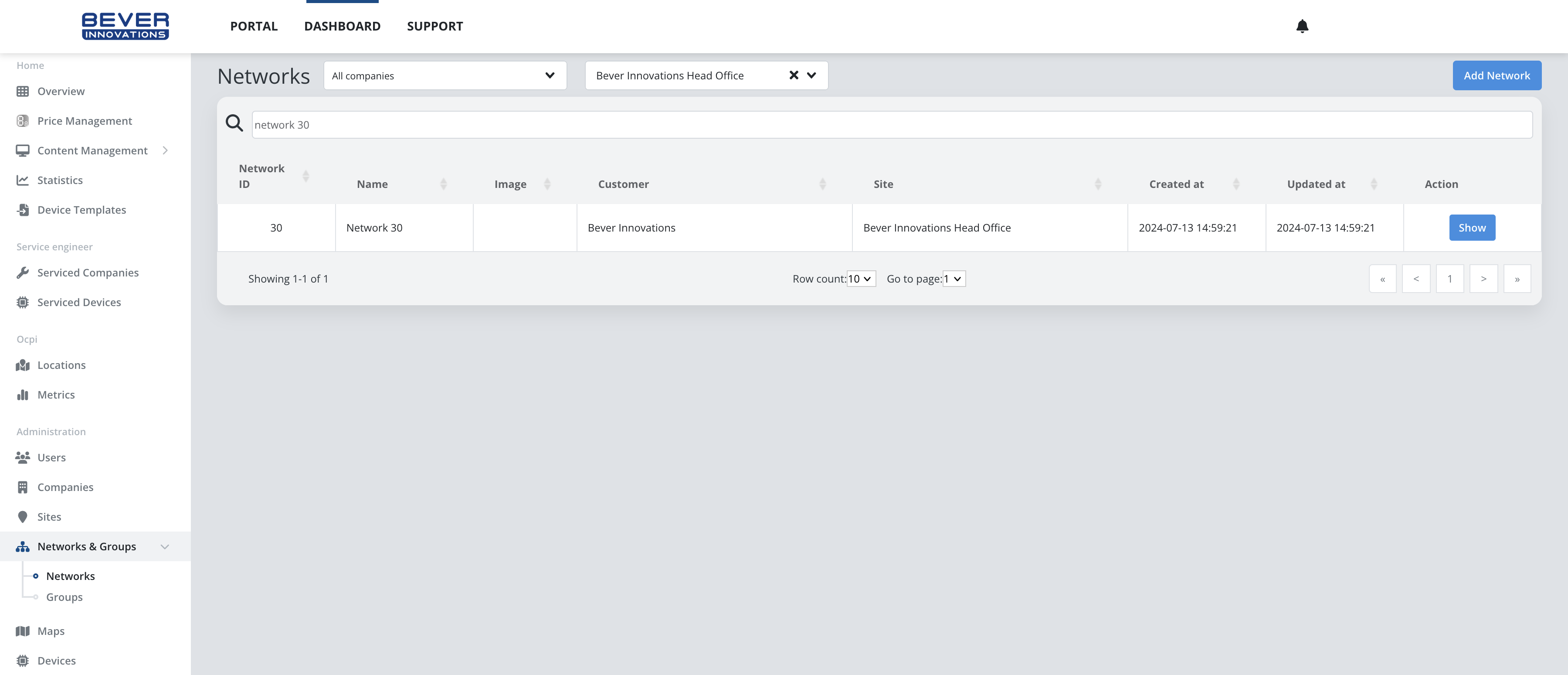Open Groups submenu item
This screenshot has width=1568, height=675.
click(x=64, y=597)
